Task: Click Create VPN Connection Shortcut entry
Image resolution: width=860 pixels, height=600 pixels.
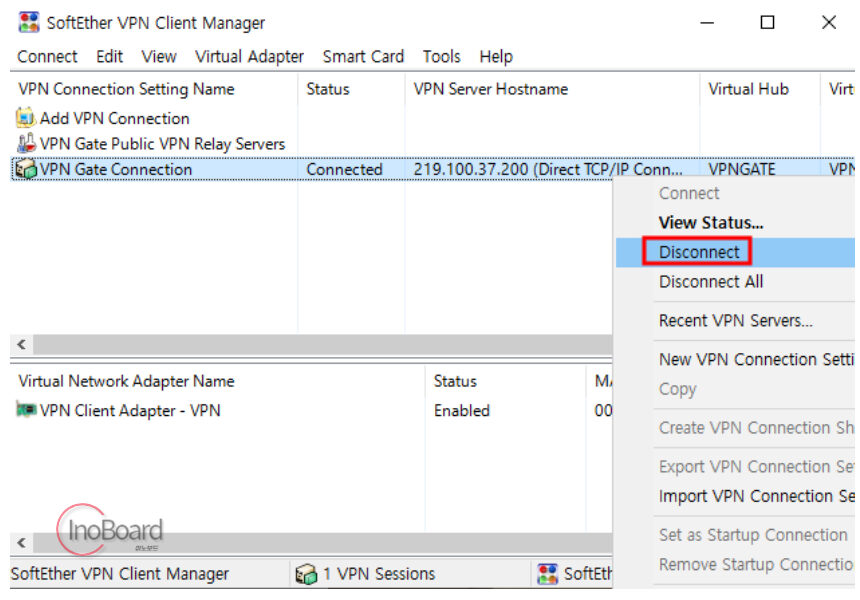Action: point(735,428)
